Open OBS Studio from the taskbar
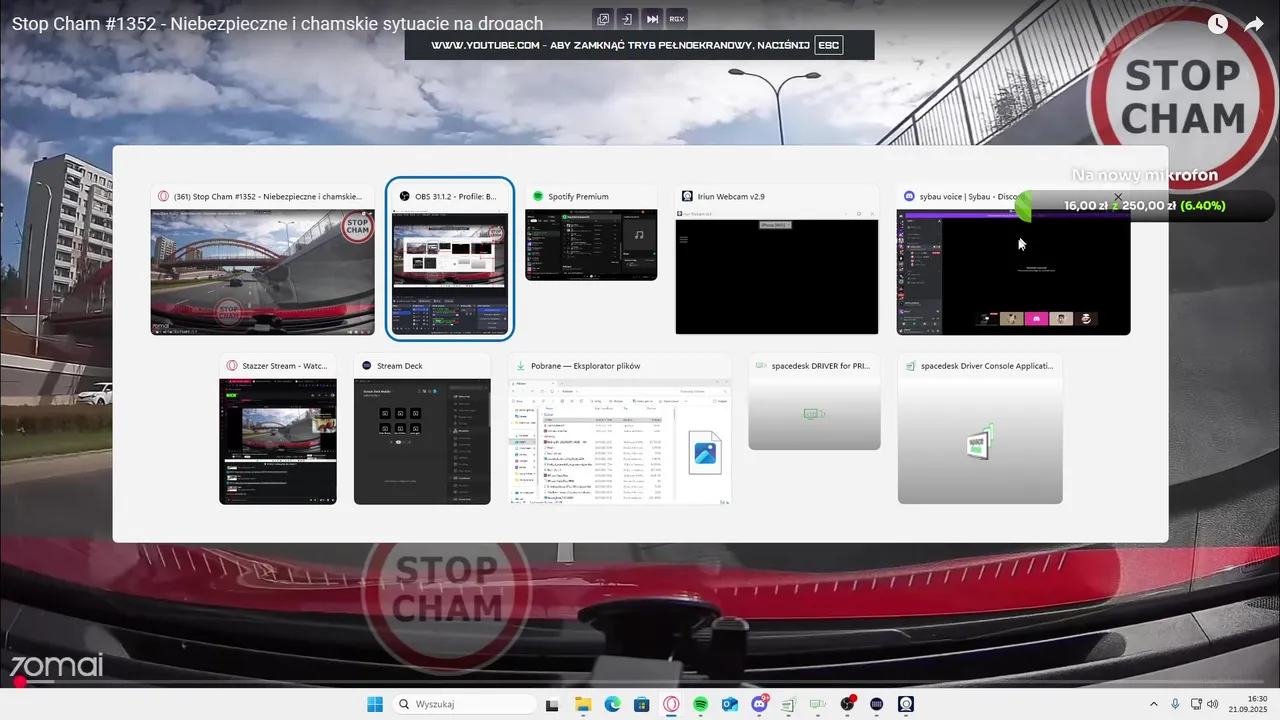This screenshot has width=1280, height=720. point(848,704)
